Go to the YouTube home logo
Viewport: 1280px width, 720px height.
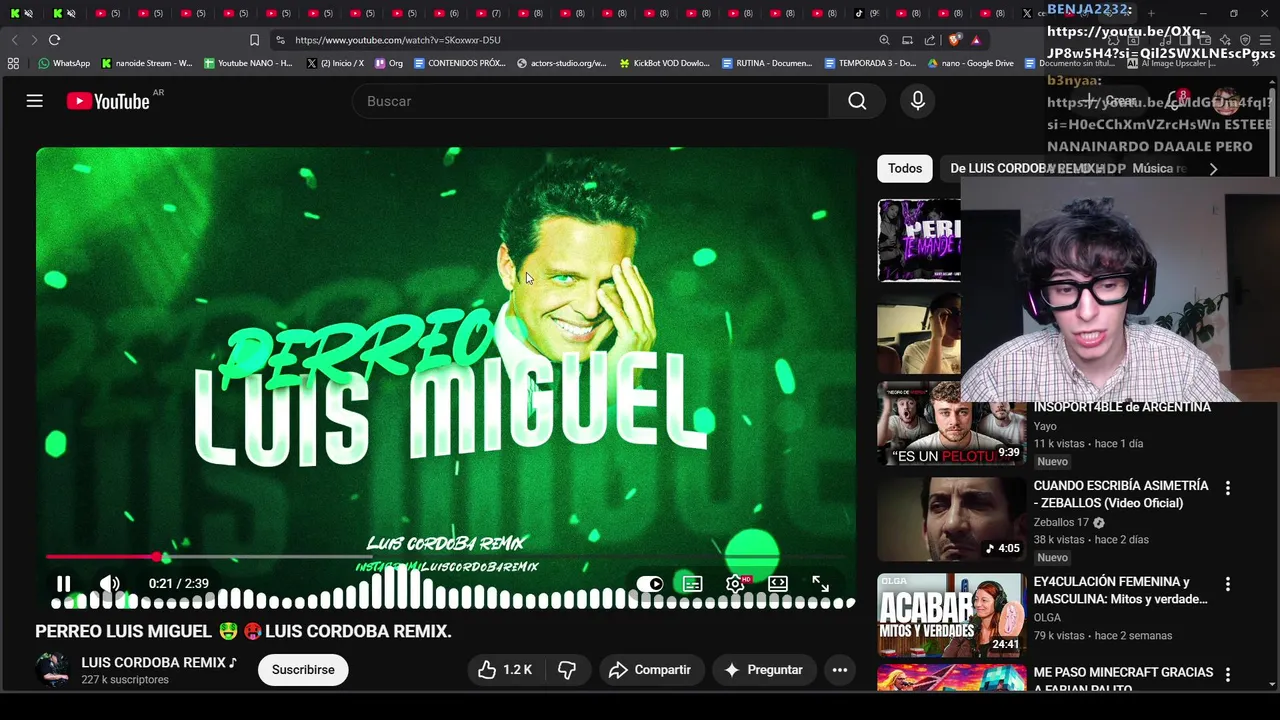(108, 101)
